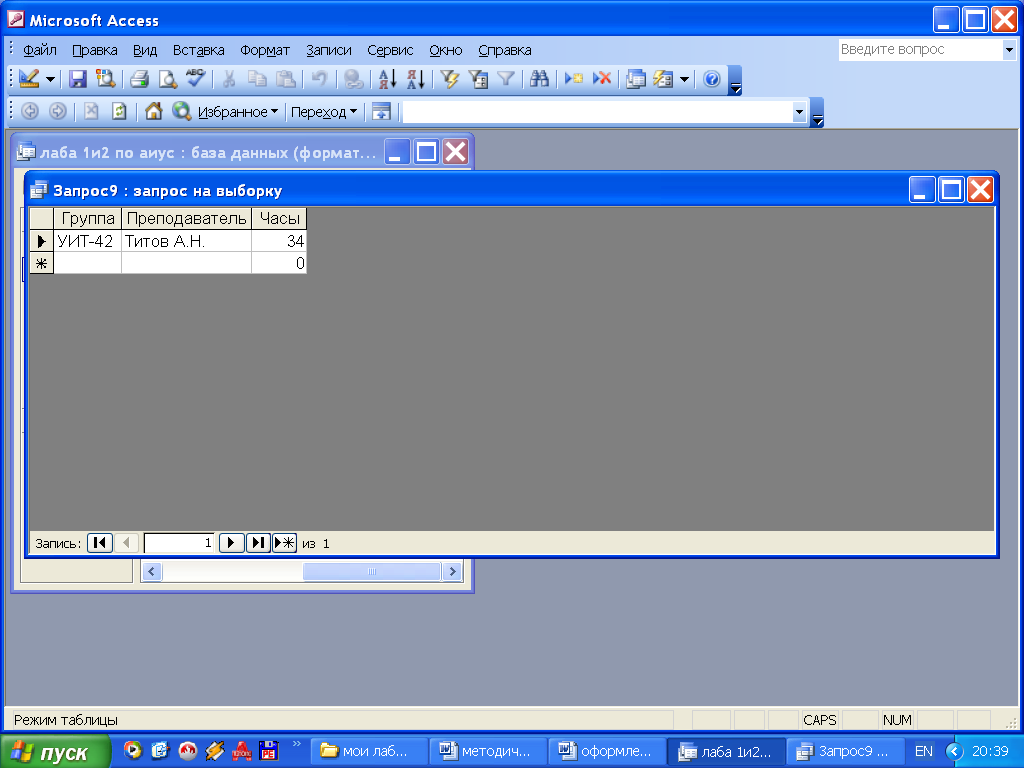
Task: Click the Insert Hyperlink icon
Action: [x=353, y=79]
